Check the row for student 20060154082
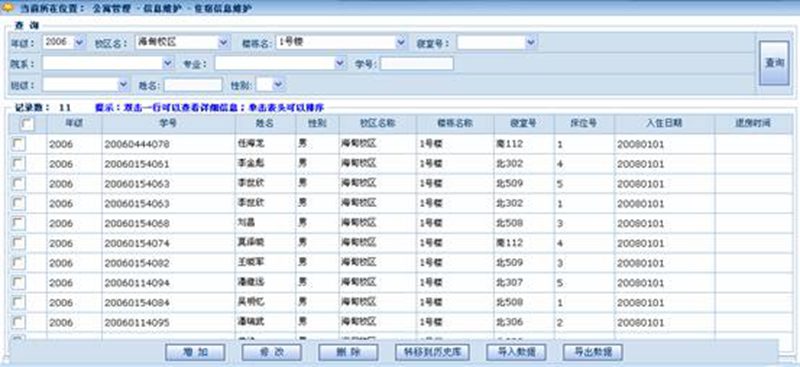 click(x=19, y=263)
